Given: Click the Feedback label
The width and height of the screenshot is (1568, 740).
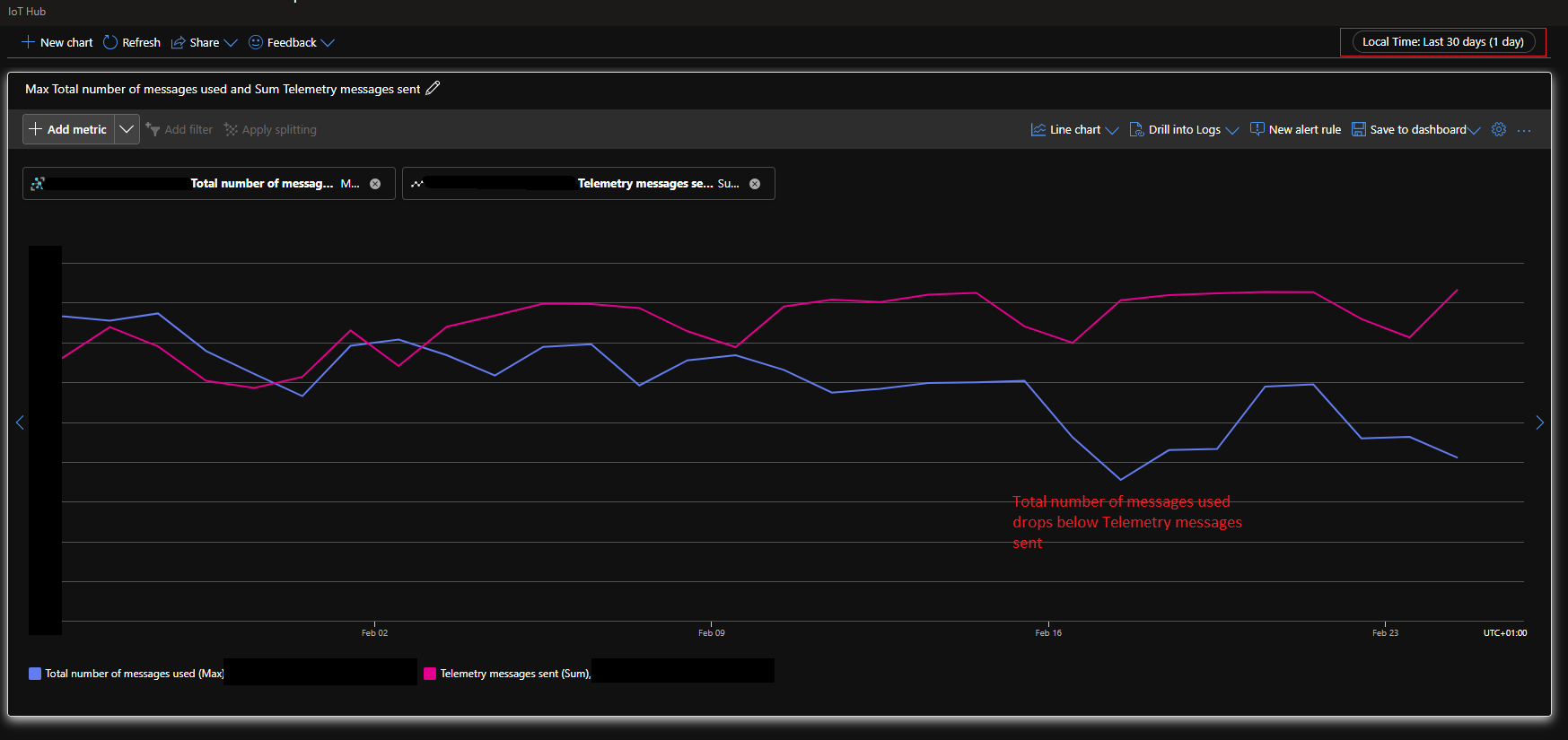Looking at the screenshot, I should pyautogui.click(x=292, y=42).
